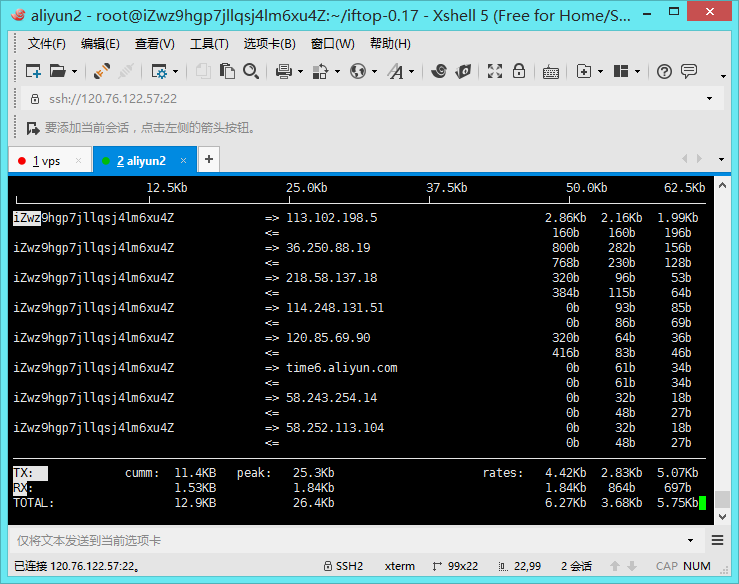Click add current session arrow button
This screenshot has height=584, width=739.
(33, 128)
